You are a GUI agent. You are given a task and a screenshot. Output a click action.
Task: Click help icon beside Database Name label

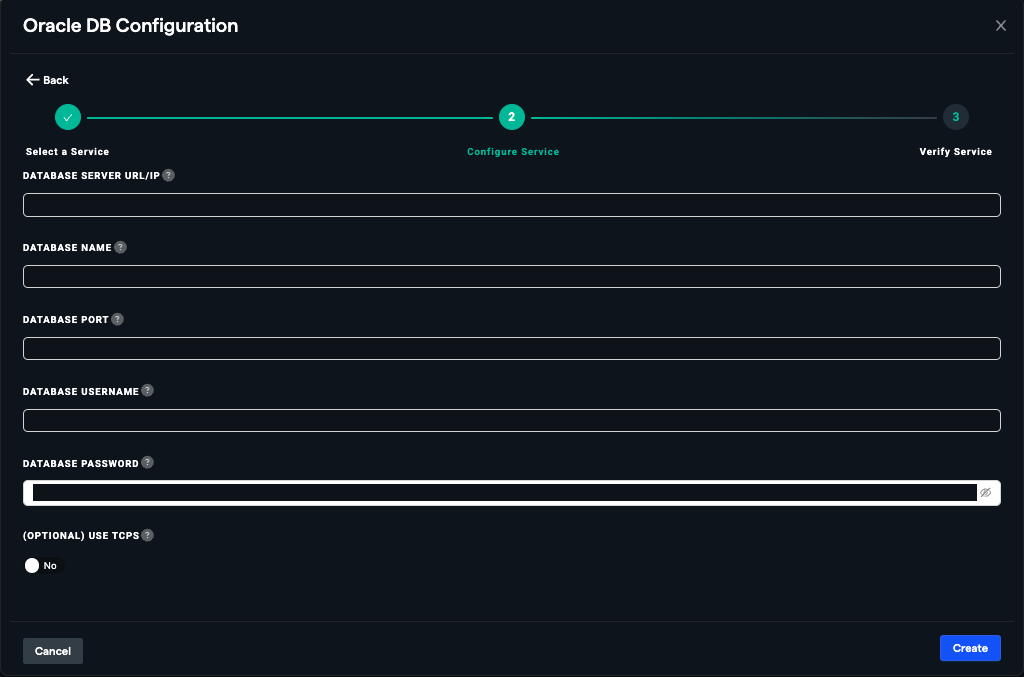pyautogui.click(x=121, y=247)
